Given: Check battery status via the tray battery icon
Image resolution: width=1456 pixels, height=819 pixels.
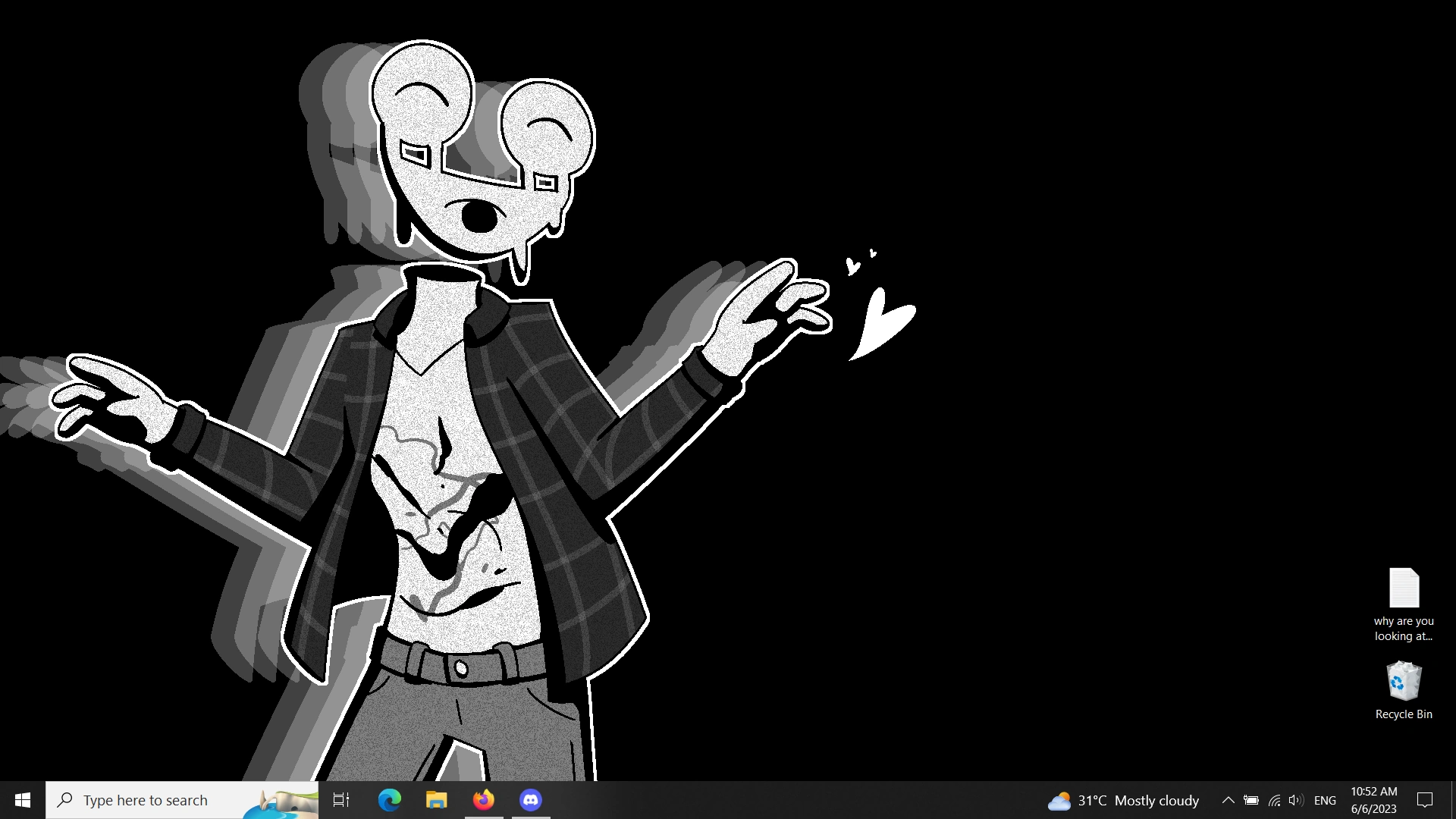Looking at the screenshot, I should pos(1250,799).
